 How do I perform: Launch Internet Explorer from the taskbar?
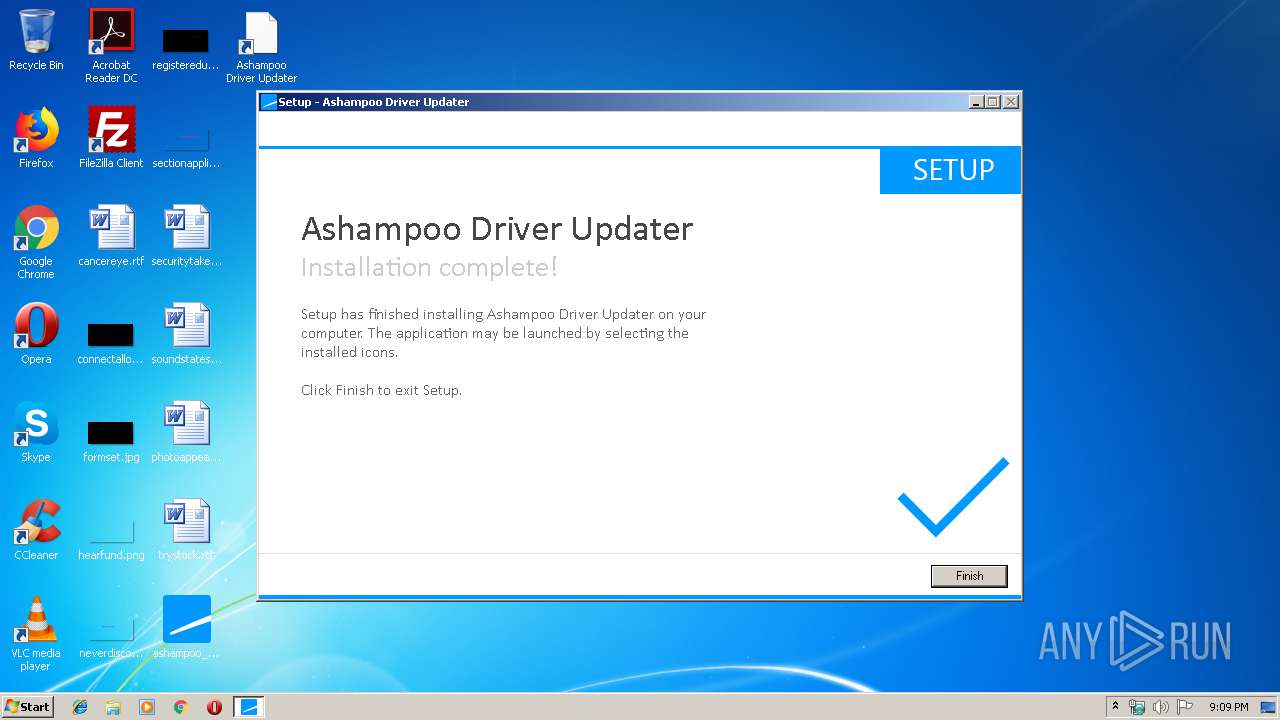(80, 707)
